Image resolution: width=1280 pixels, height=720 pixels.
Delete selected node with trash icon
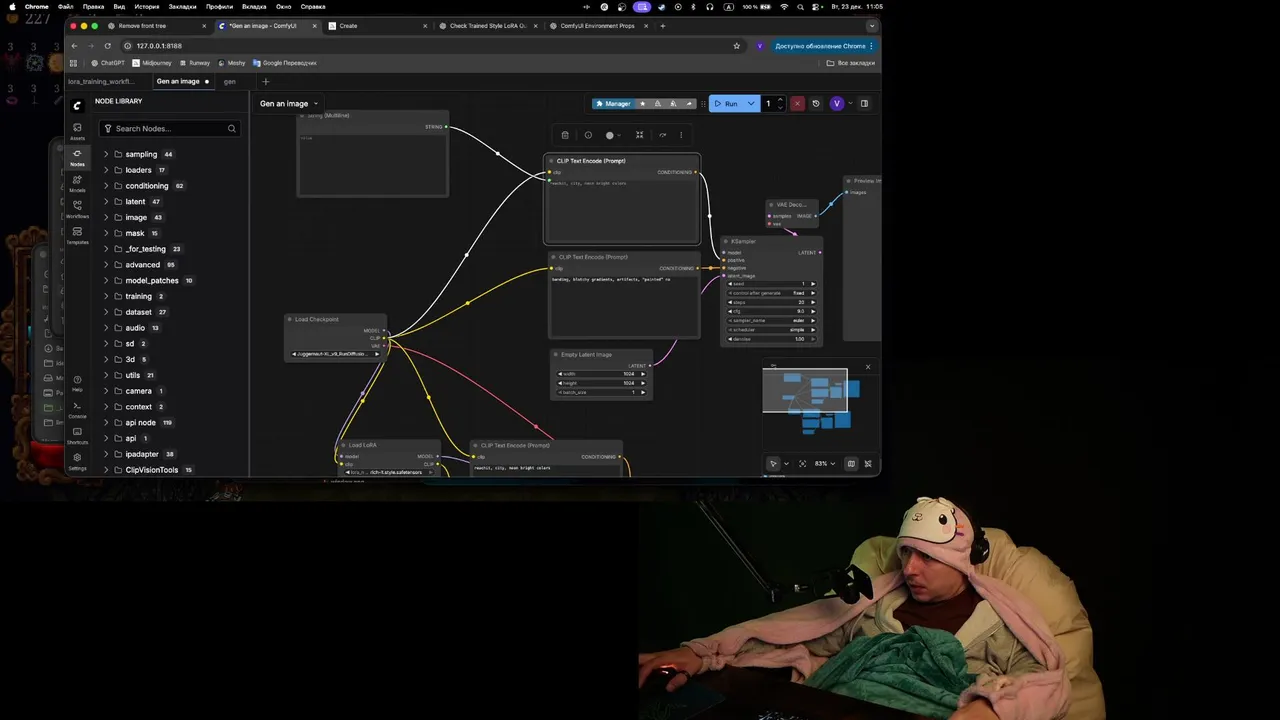coord(565,135)
